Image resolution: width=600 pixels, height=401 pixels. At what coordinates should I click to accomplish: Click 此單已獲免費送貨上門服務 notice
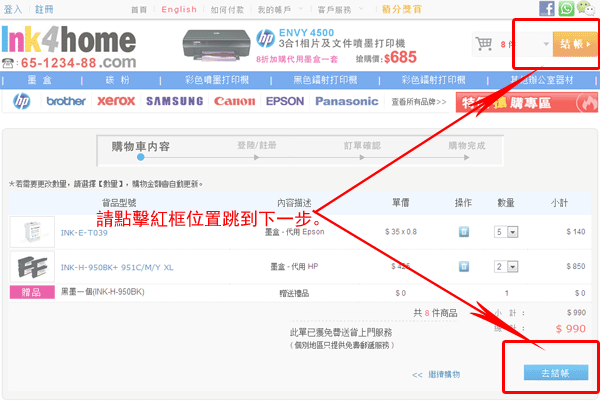point(341,332)
